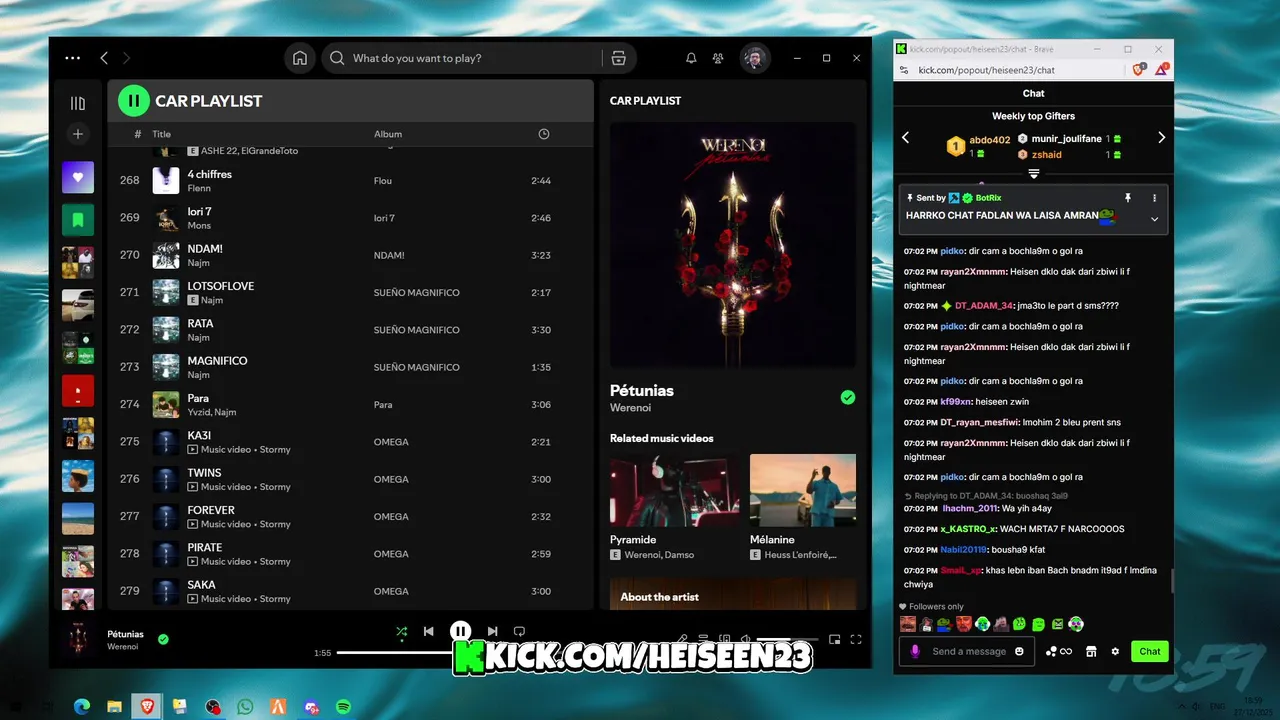Click Kick Send a message field
The height and width of the screenshot is (720, 1280).
[969, 651]
